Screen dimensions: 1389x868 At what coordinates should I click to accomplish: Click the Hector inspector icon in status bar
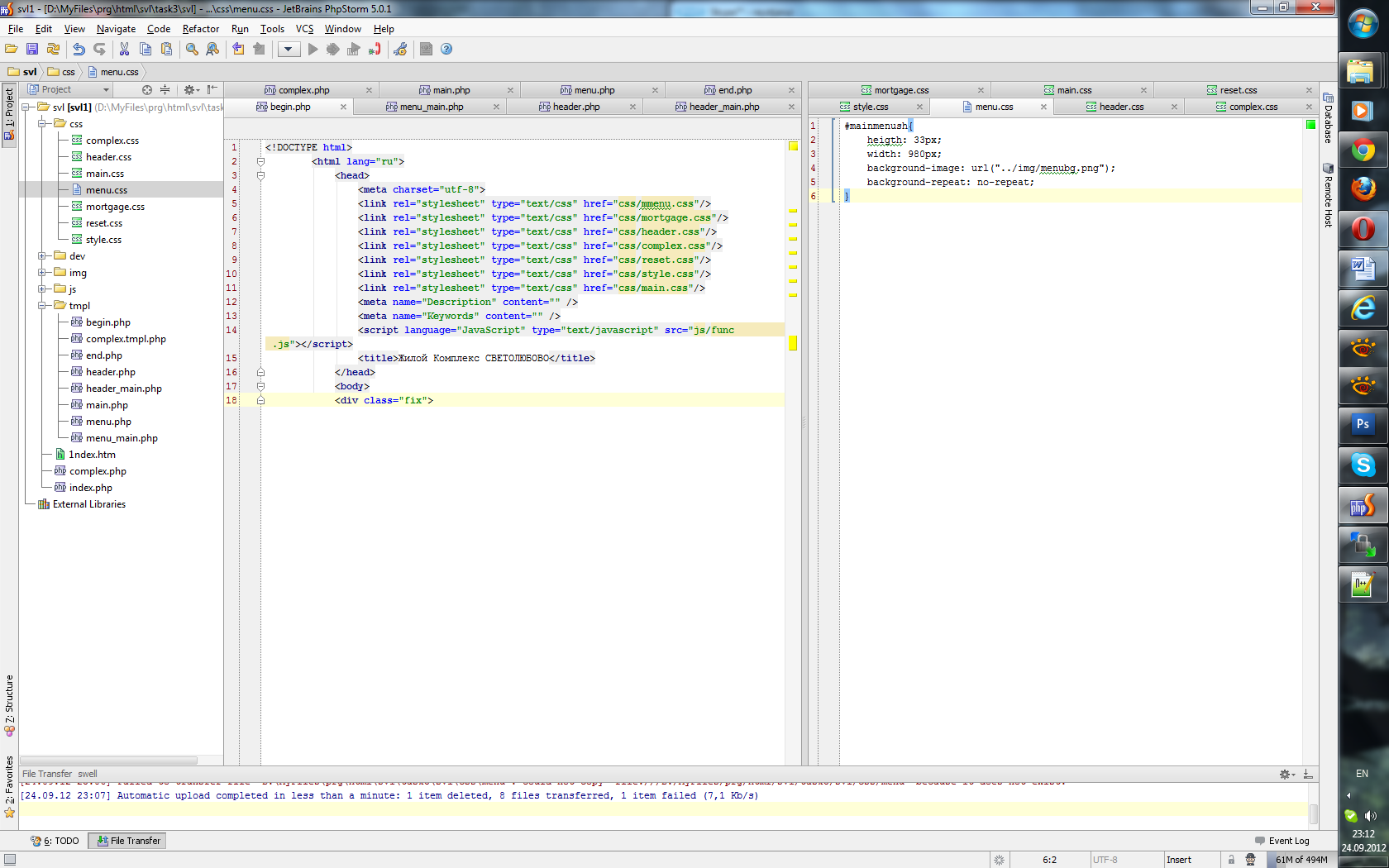(1250, 860)
